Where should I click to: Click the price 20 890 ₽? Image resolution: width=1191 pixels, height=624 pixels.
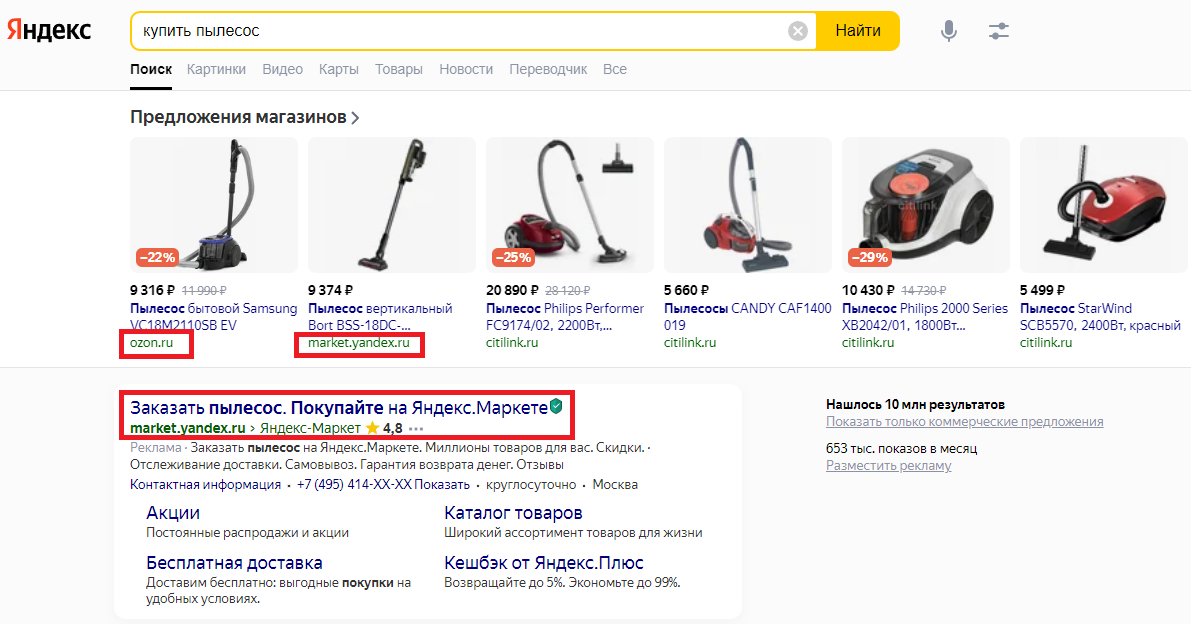click(x=513, y=290)
